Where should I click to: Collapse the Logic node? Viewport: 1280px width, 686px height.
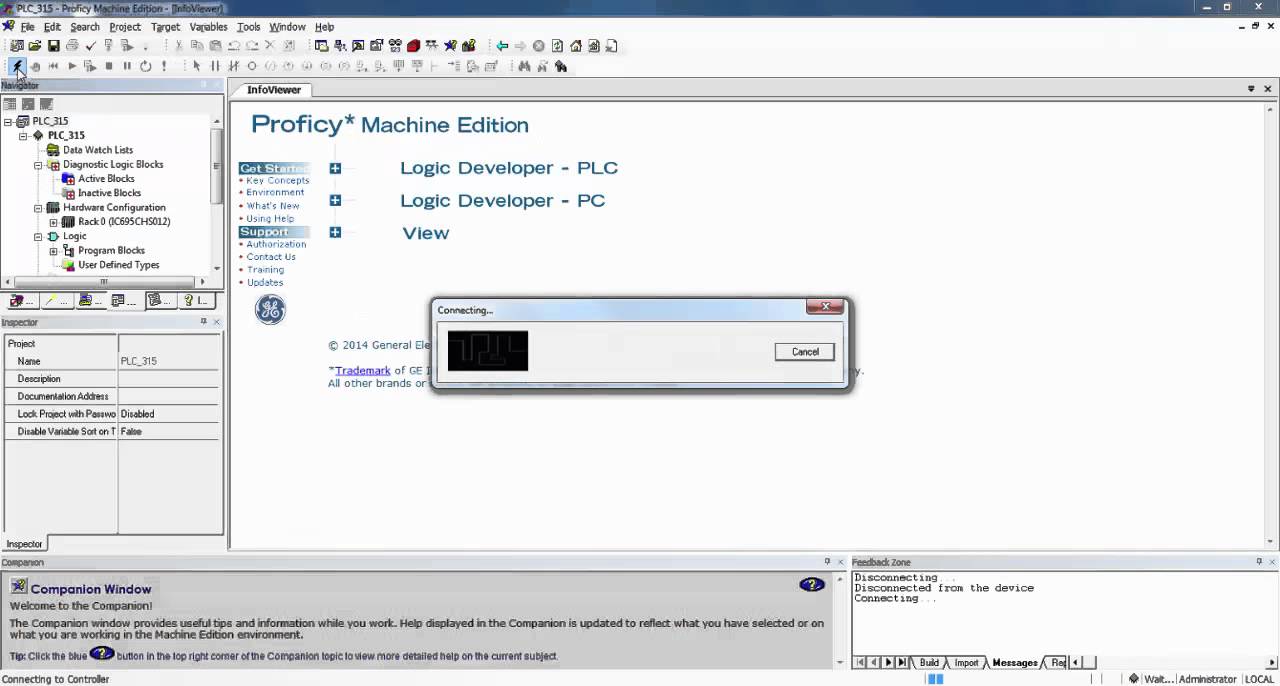coord(38,236)
